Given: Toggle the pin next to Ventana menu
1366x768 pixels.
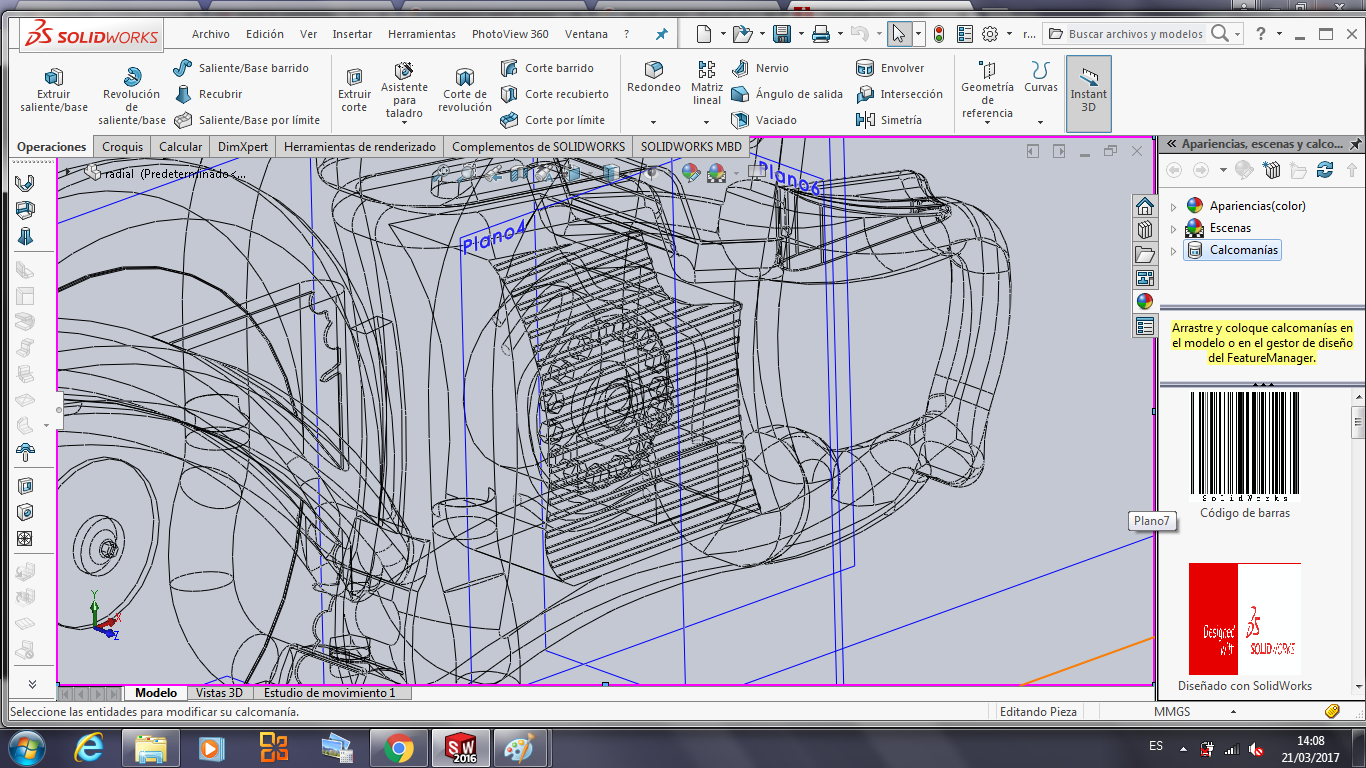Looking at the screenshot, I should pyautogui.click(x=661, y=34).
